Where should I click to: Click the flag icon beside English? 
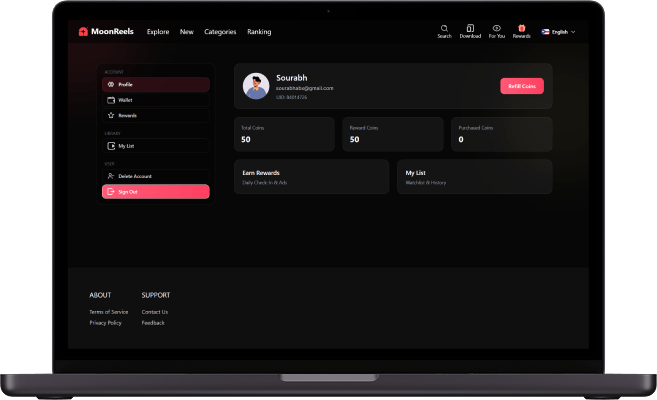pos(545,31)
